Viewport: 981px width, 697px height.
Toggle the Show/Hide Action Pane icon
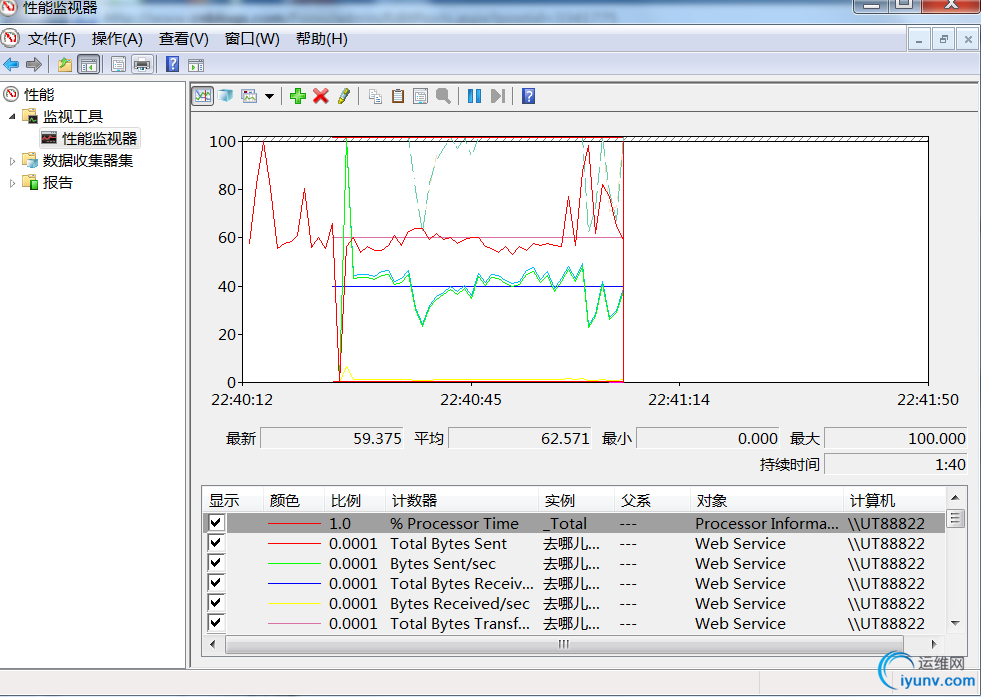[x=196, y=64]
